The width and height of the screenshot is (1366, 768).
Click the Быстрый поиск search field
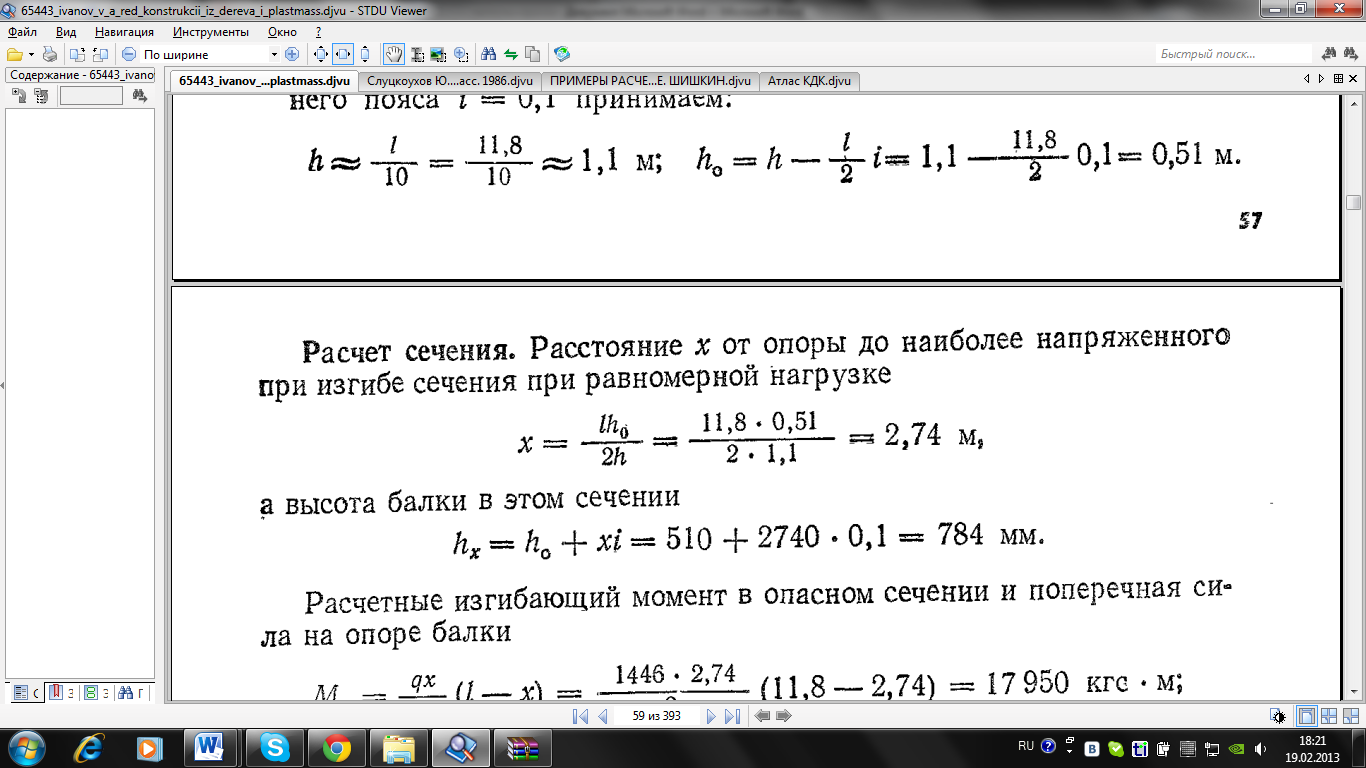(1233, 54)
